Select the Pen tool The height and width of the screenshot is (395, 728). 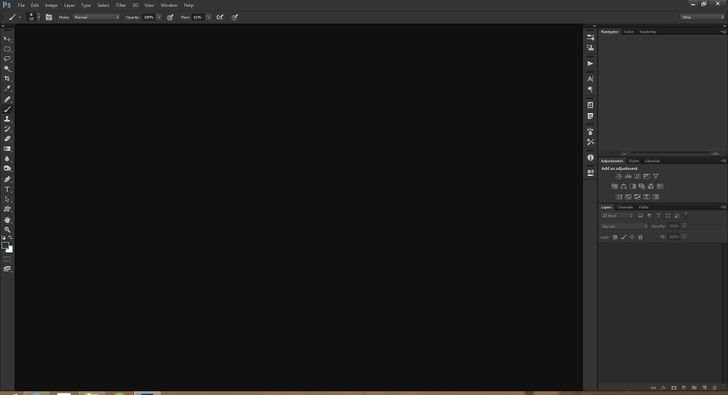[x=7, y=179]
